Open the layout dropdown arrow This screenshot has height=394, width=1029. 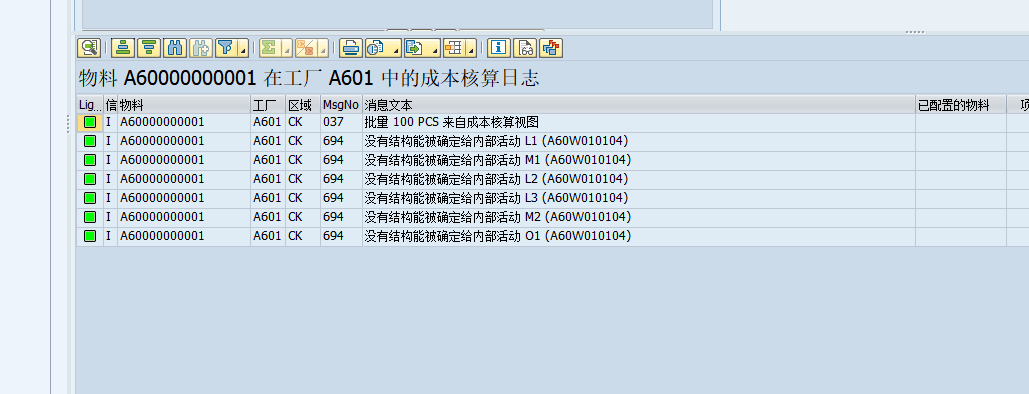pyautogui.click(x=472, y=49)
